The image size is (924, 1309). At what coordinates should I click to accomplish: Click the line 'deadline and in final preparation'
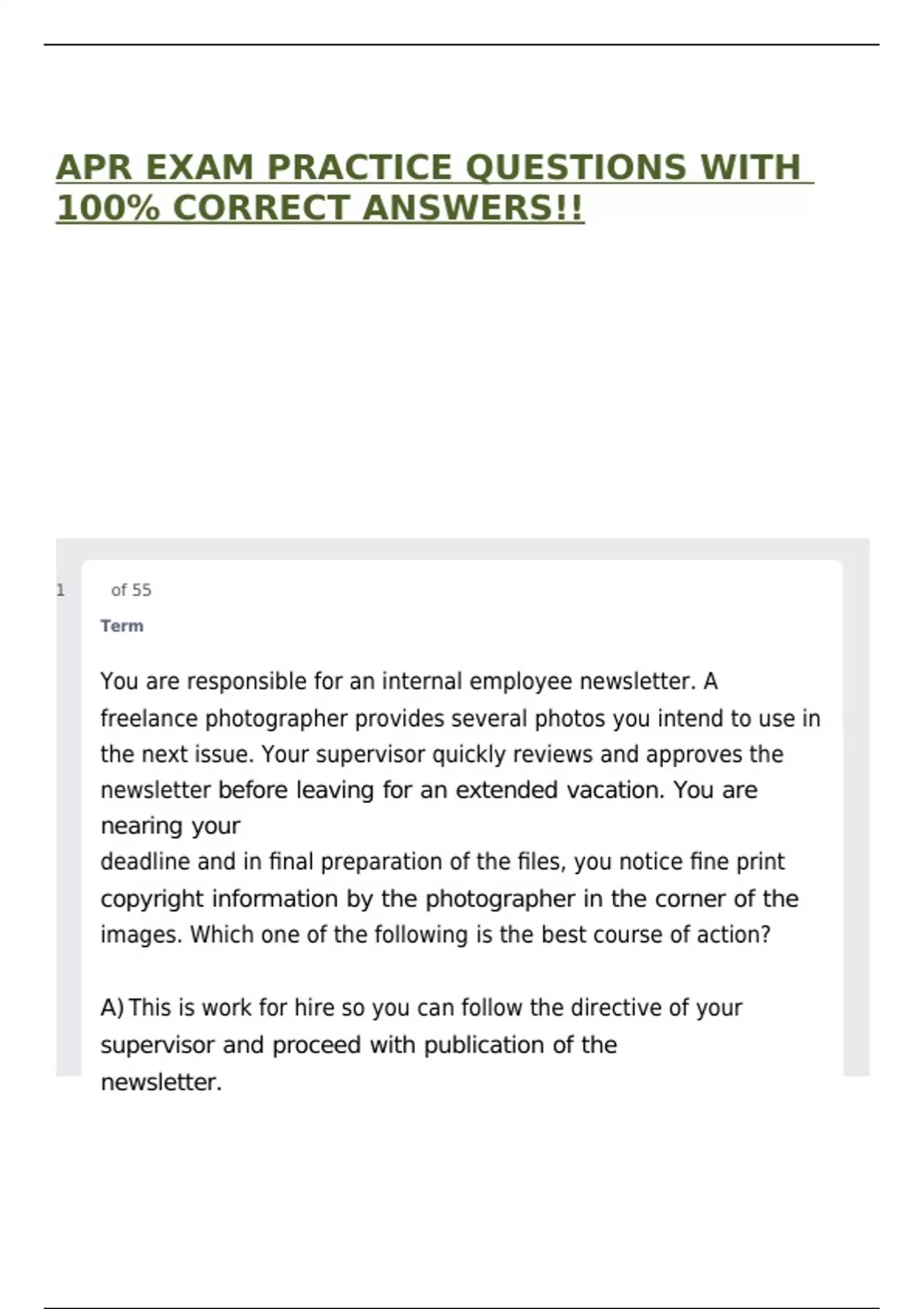coord(443,862)
